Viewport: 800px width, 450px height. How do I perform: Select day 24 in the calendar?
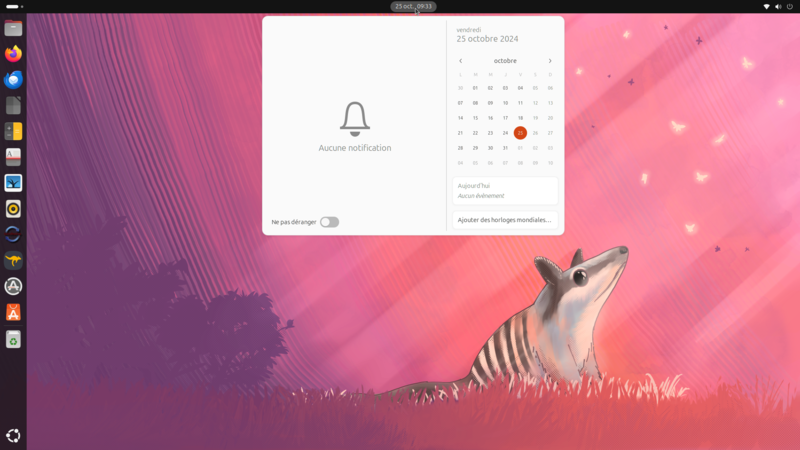point(505,133)
